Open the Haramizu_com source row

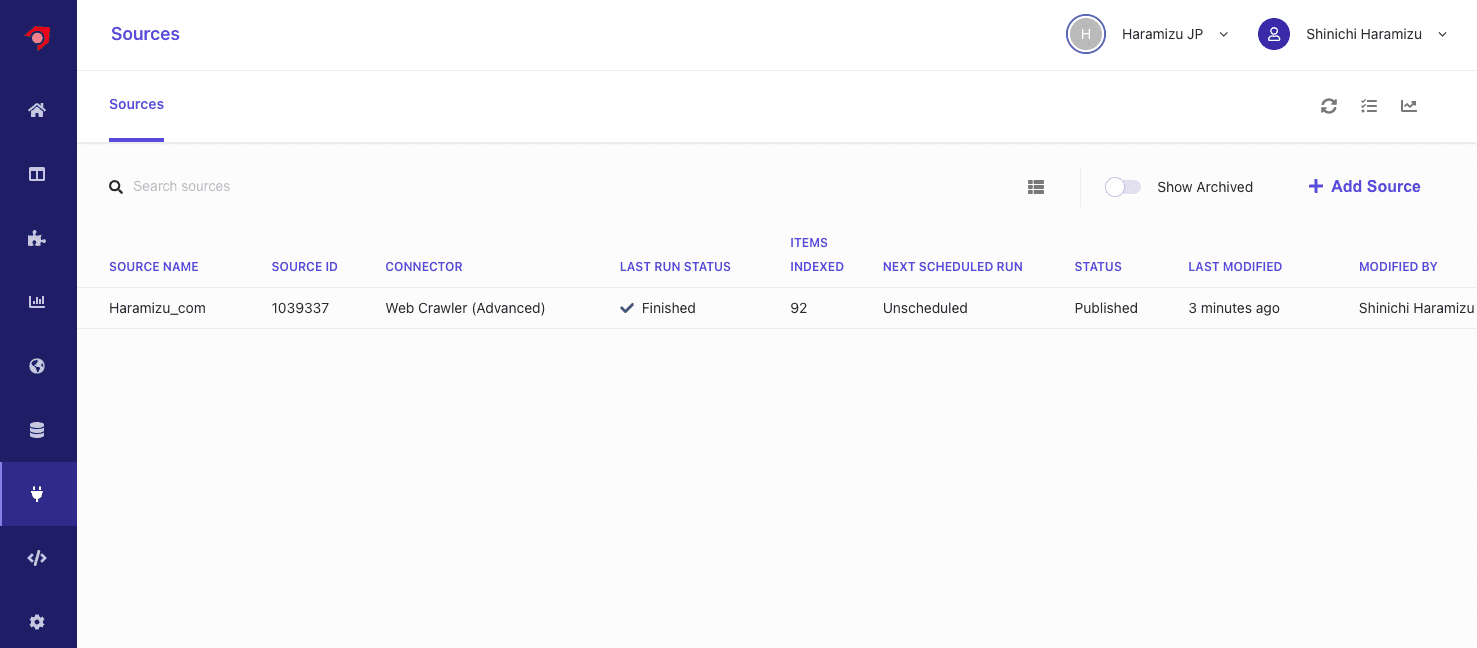tap(157, 308)
